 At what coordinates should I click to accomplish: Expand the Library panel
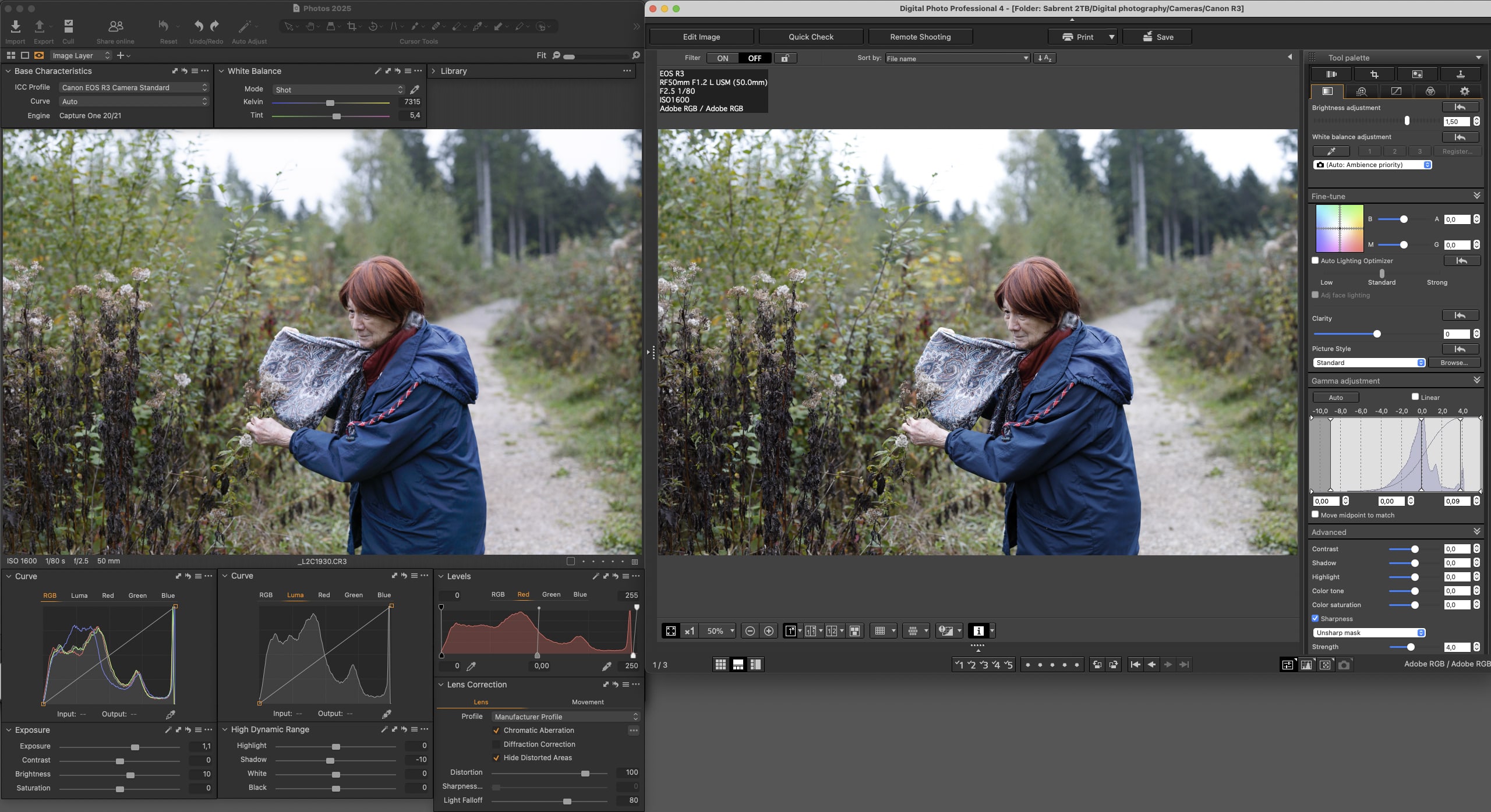click(x=433, y=71)
